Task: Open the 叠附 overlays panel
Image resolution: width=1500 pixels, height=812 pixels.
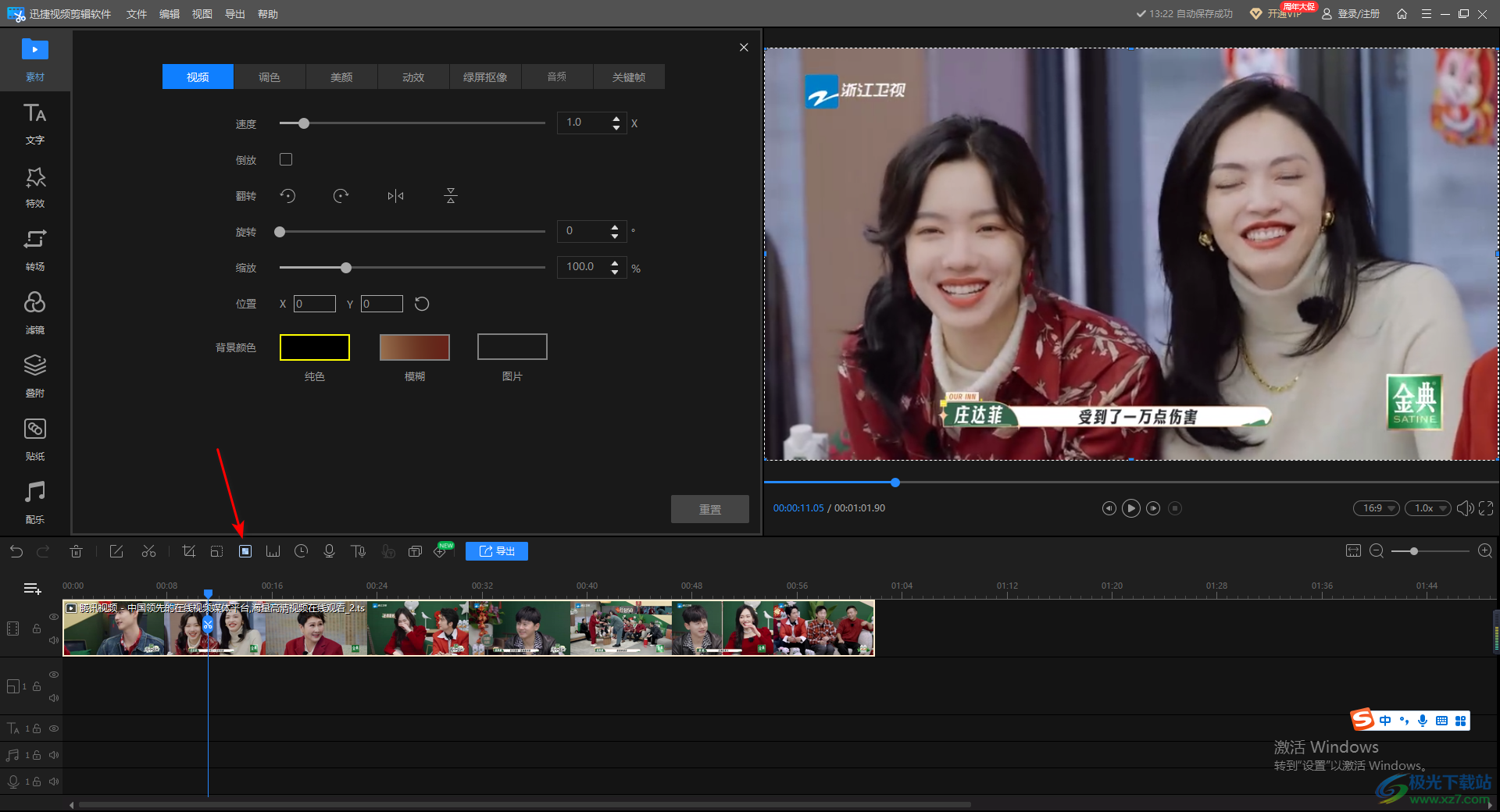Action: (35, 376)
